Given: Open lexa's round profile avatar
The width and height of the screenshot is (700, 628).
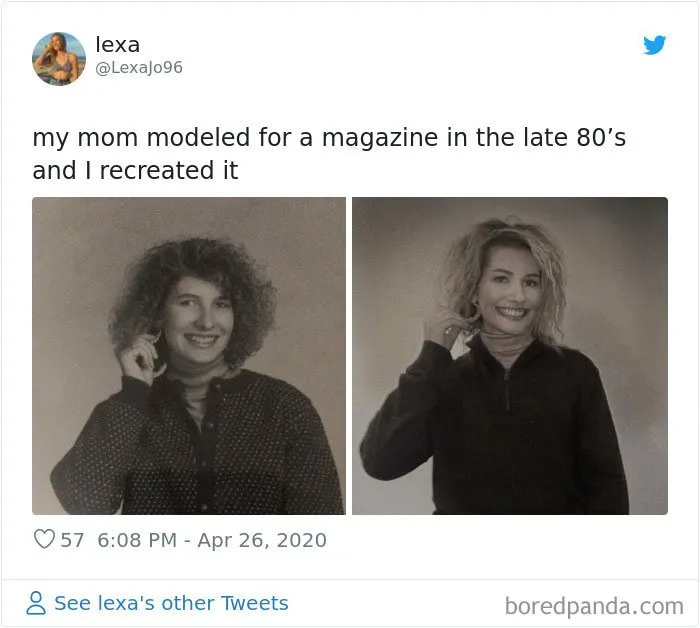Looking at the screenshot, I should (59, 58).
